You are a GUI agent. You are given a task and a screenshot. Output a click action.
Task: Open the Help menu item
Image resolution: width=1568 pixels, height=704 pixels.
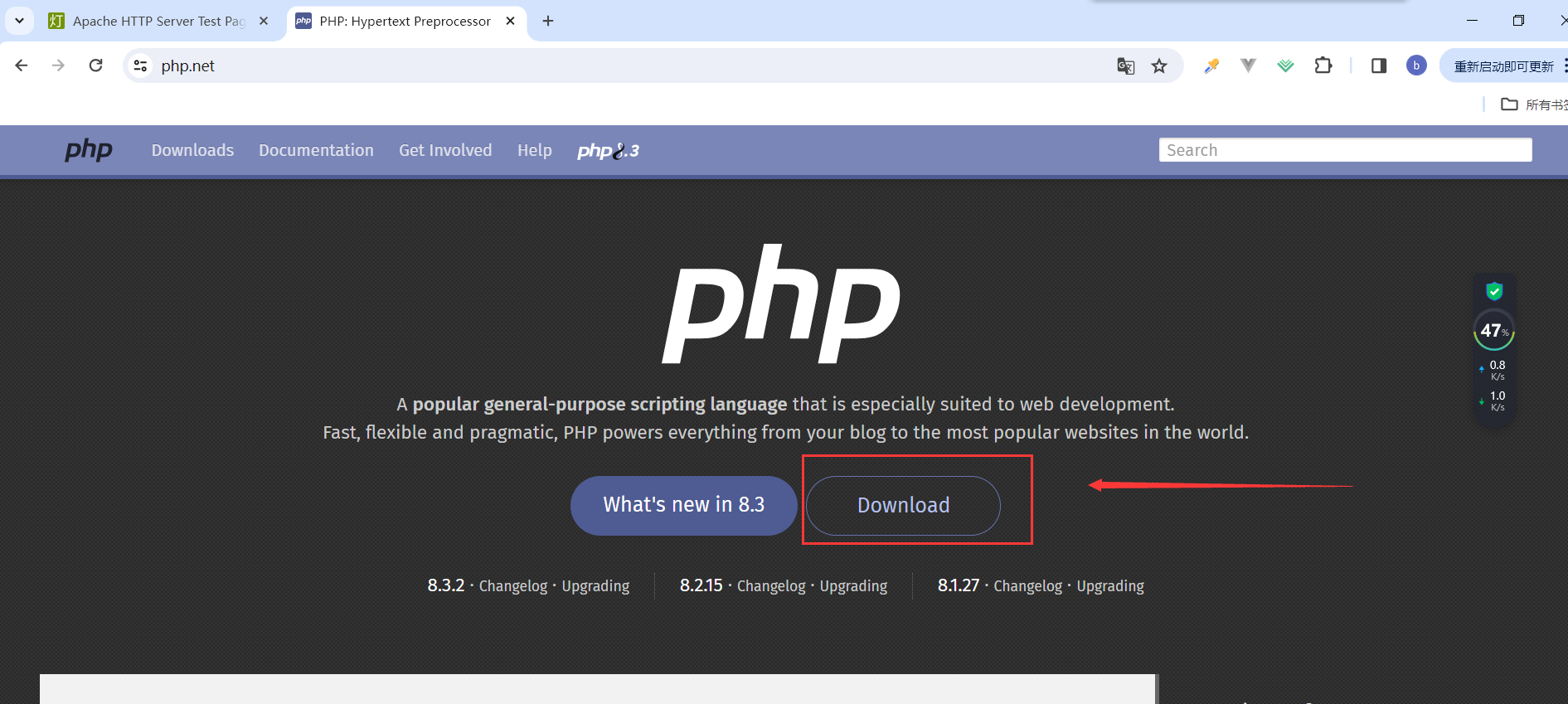pyautogui.click(x=535, y=150)
